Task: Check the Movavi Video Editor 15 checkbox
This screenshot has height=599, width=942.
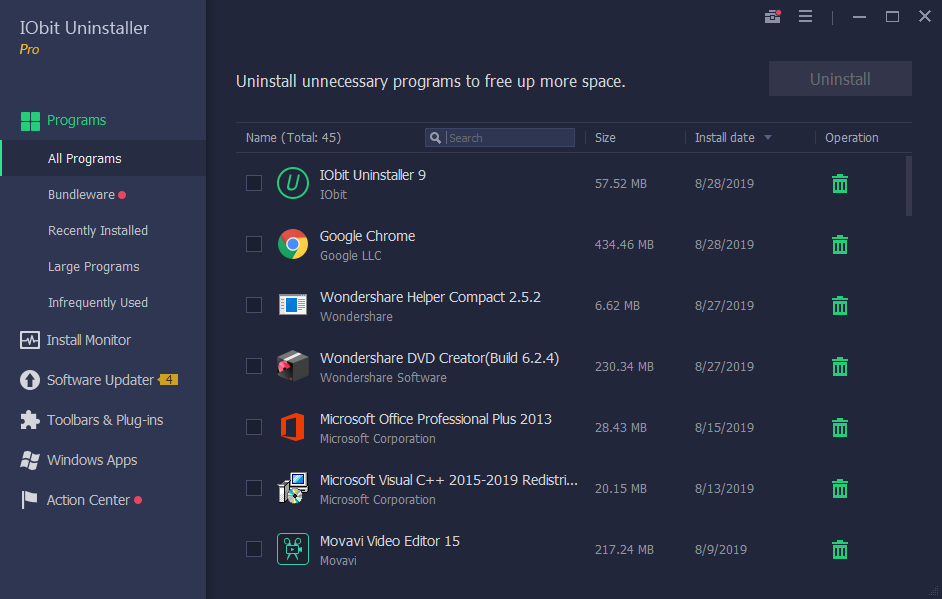Action: pyautogui.click(x=254, y=549)
